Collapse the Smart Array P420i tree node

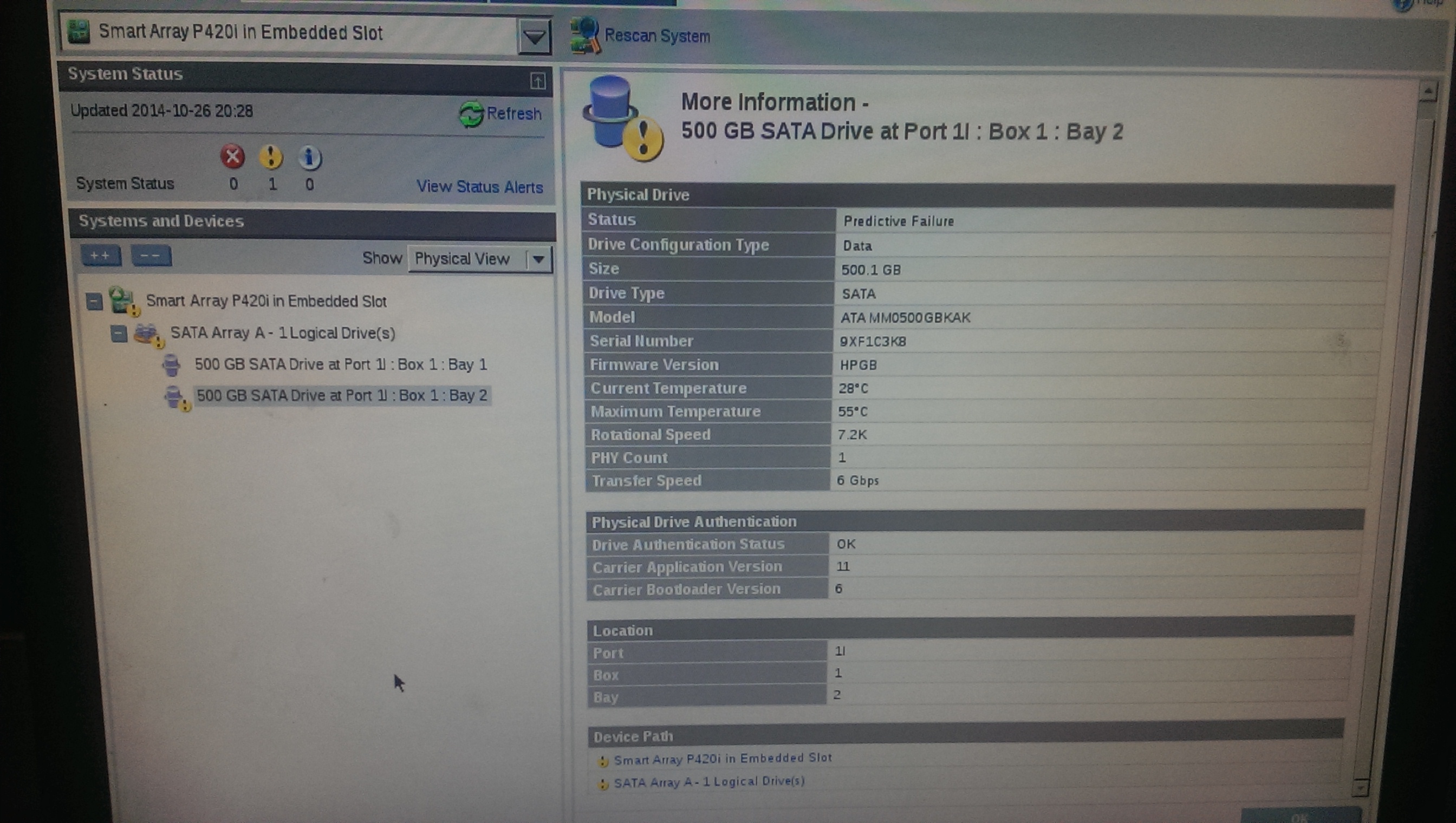(x=94, y=301)
